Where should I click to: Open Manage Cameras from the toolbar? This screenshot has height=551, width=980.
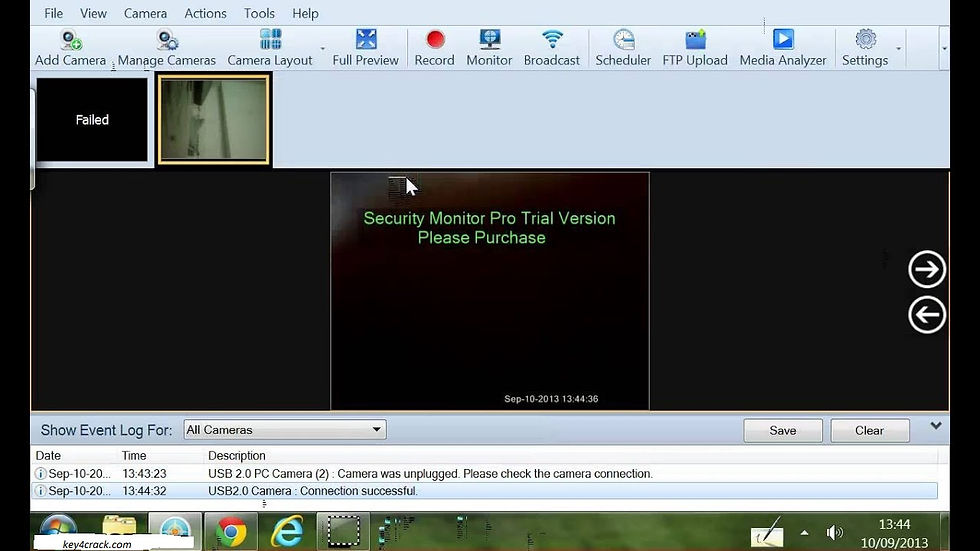coord(166,48)
